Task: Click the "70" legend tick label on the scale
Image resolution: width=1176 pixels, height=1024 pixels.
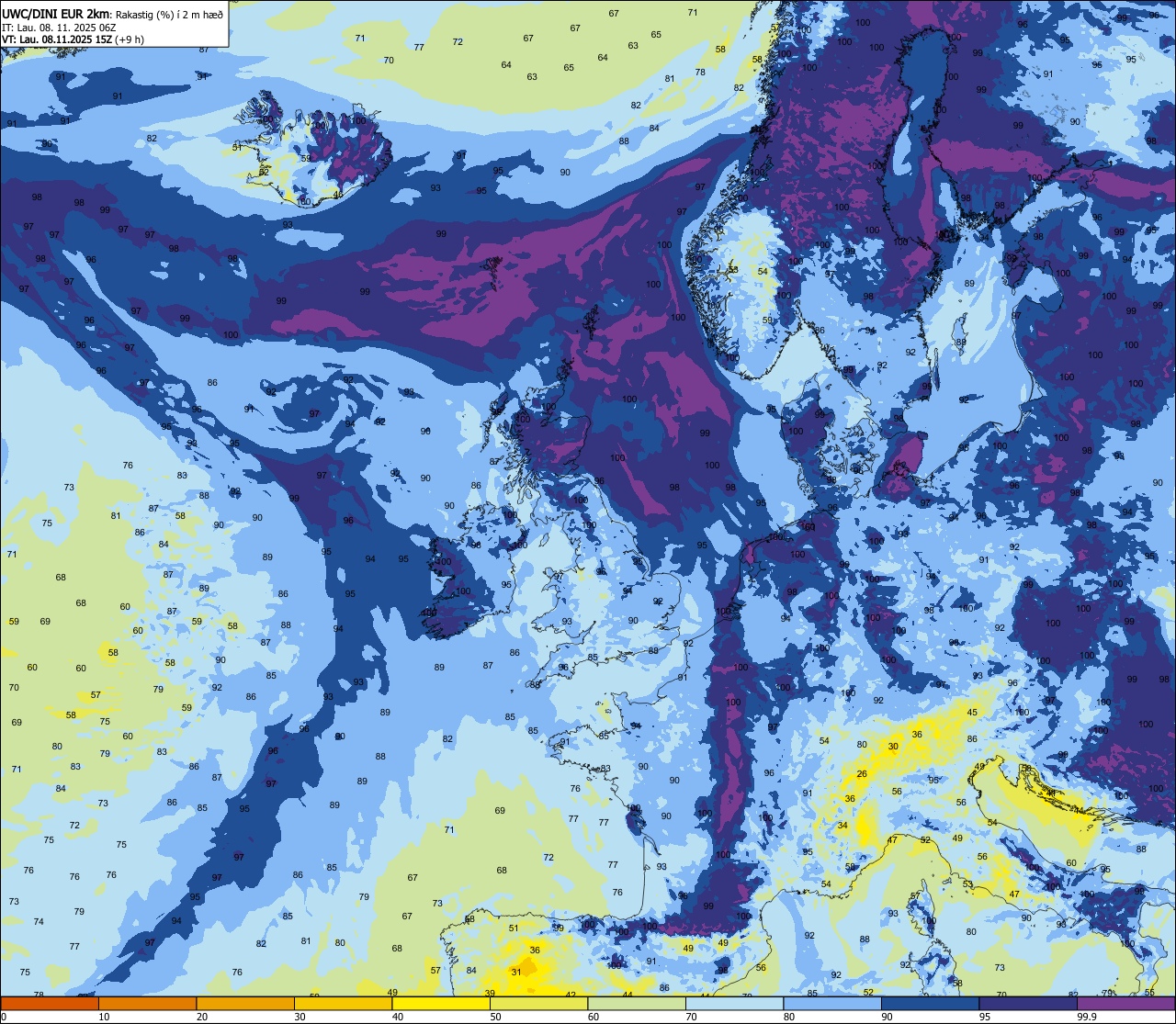Action: pos(691,1017)
